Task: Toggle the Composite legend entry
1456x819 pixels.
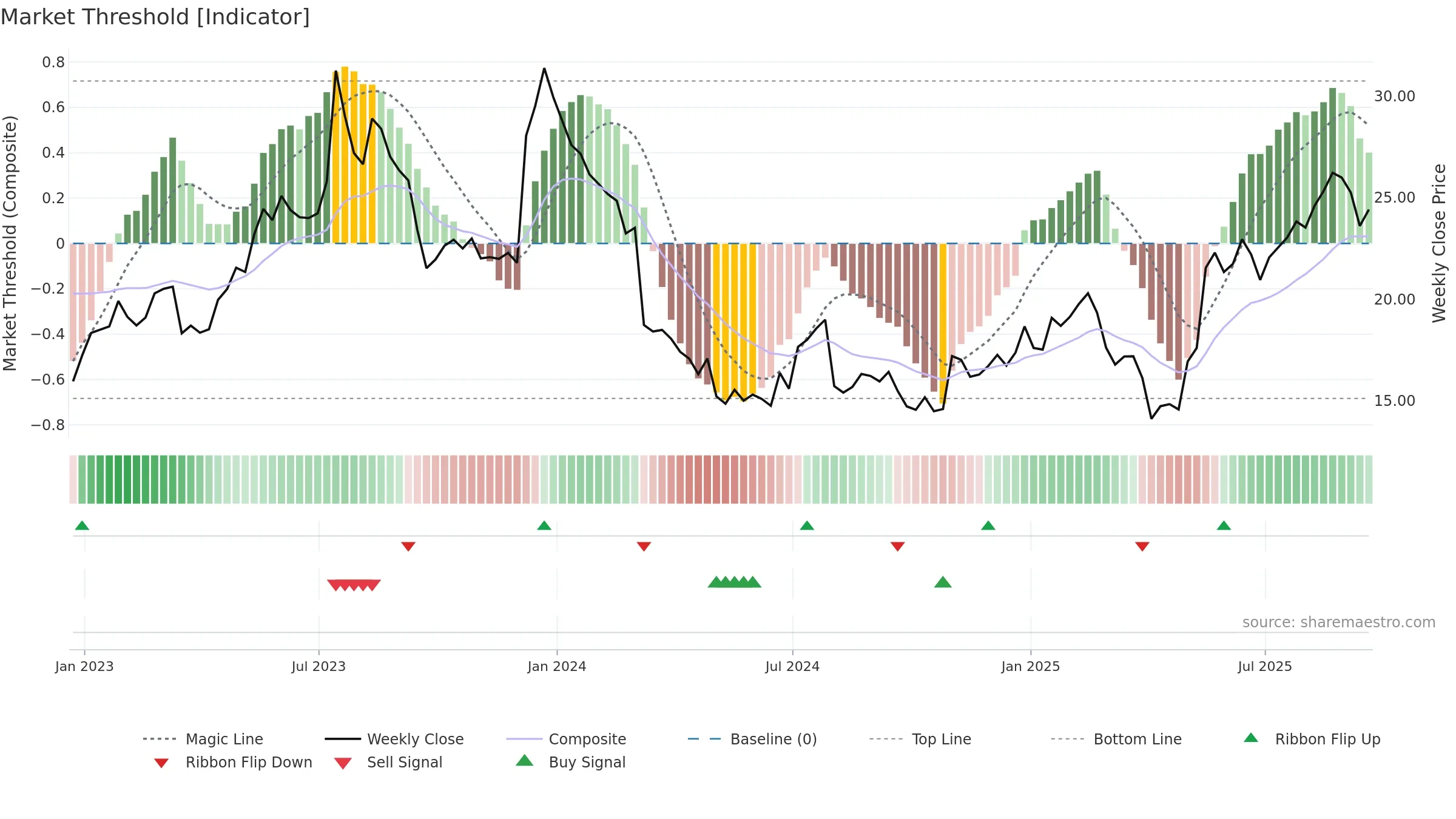Action: tap(566, 739)
